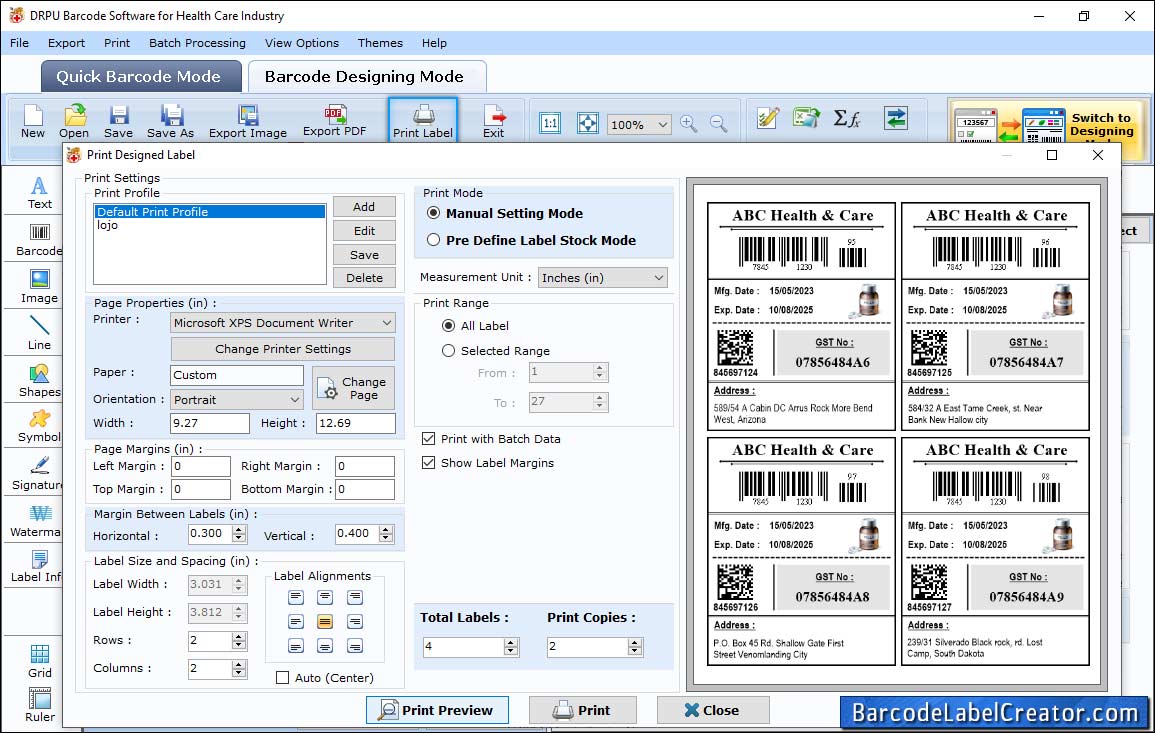This screenshot has height=733, width=1155.
Task: Select the Symbol tool in sidebar
Action: coord(39,426)
